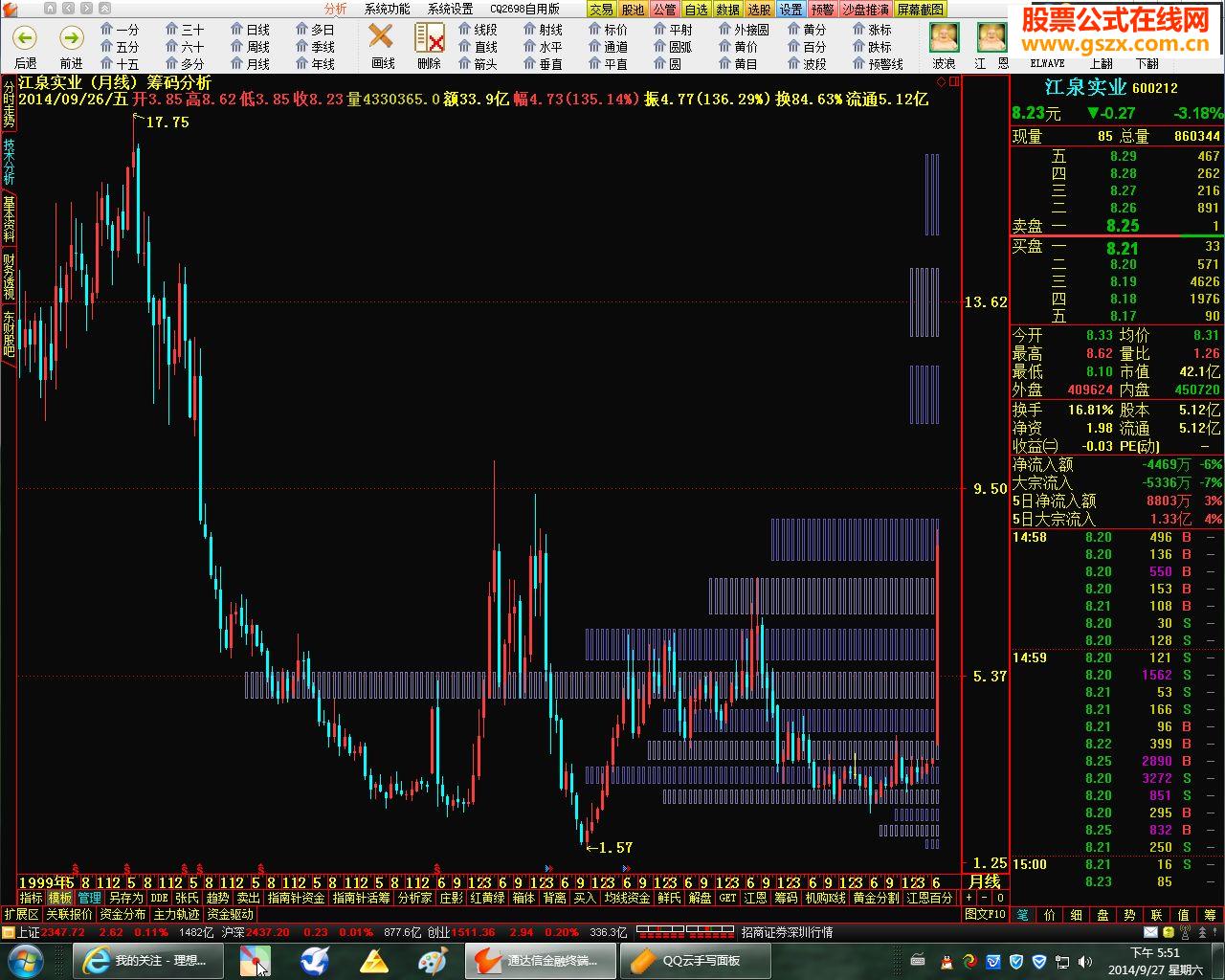Open the Windows Start button
The height and width of the screenshot is (980, 1225).
click(24, 960)
